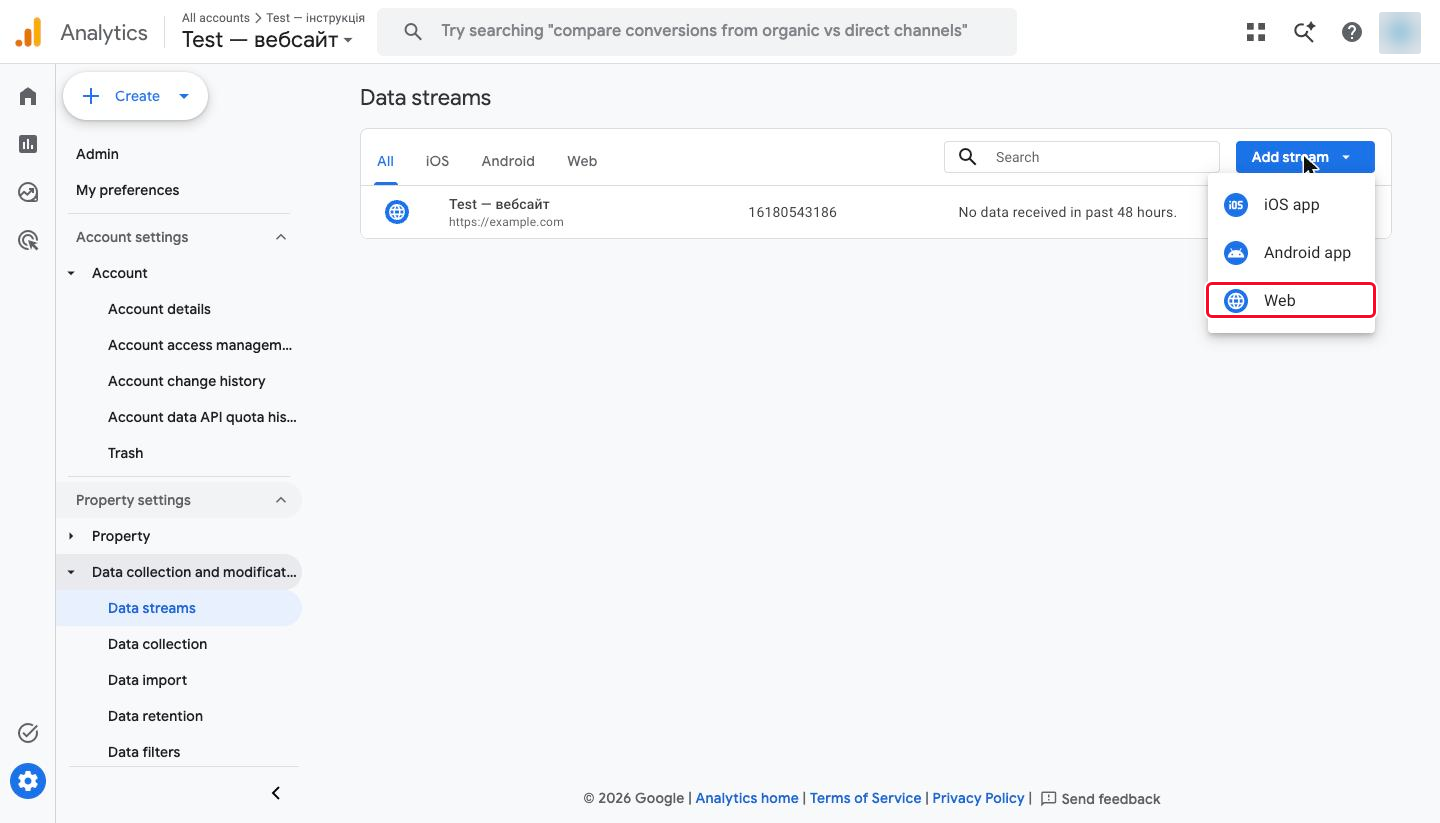The height and width of the screenshot is (823, 1440).
Task: Switch to the Android tab
Action: (x=508, y=161)
